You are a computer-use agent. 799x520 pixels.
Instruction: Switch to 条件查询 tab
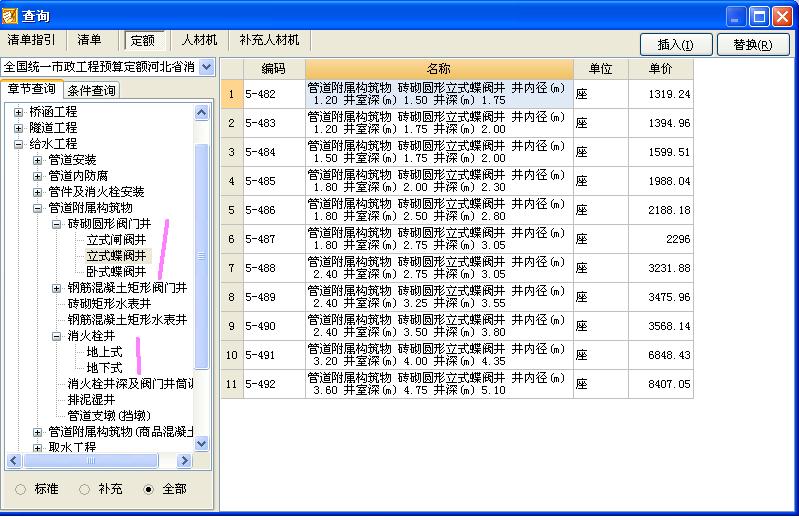91,90
